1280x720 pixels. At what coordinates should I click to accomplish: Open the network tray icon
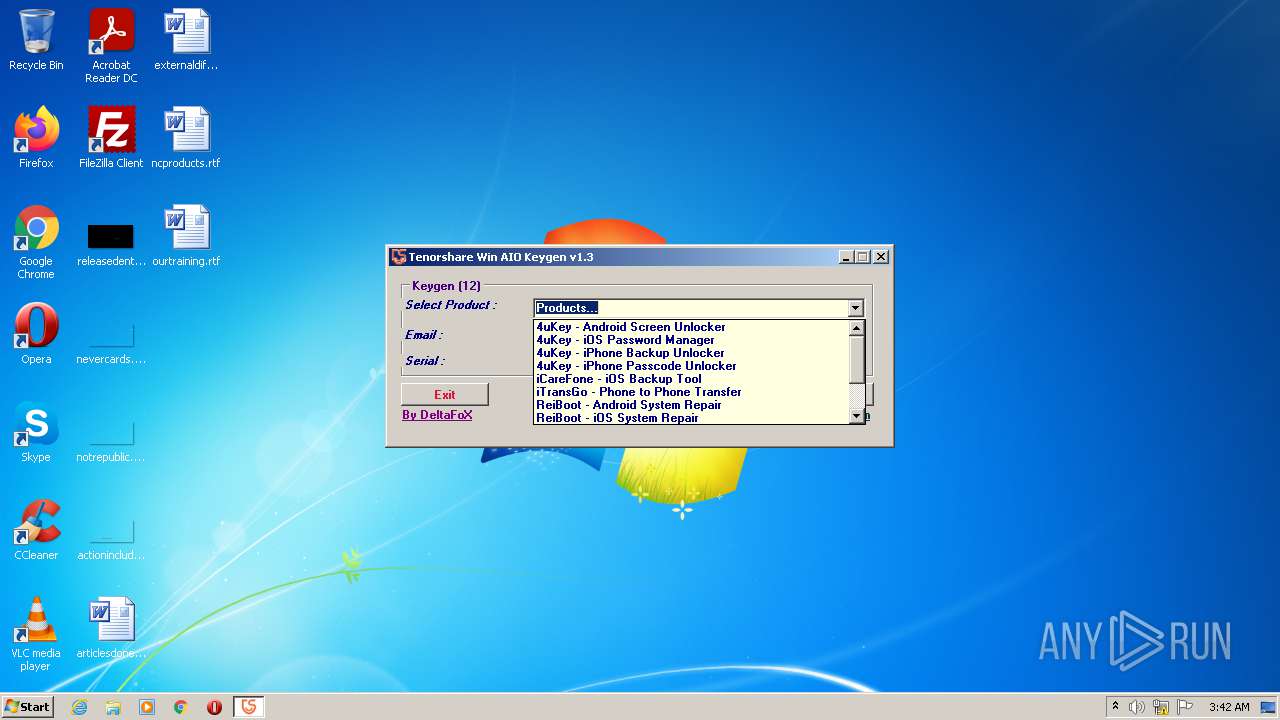(x=1161, y=707)
